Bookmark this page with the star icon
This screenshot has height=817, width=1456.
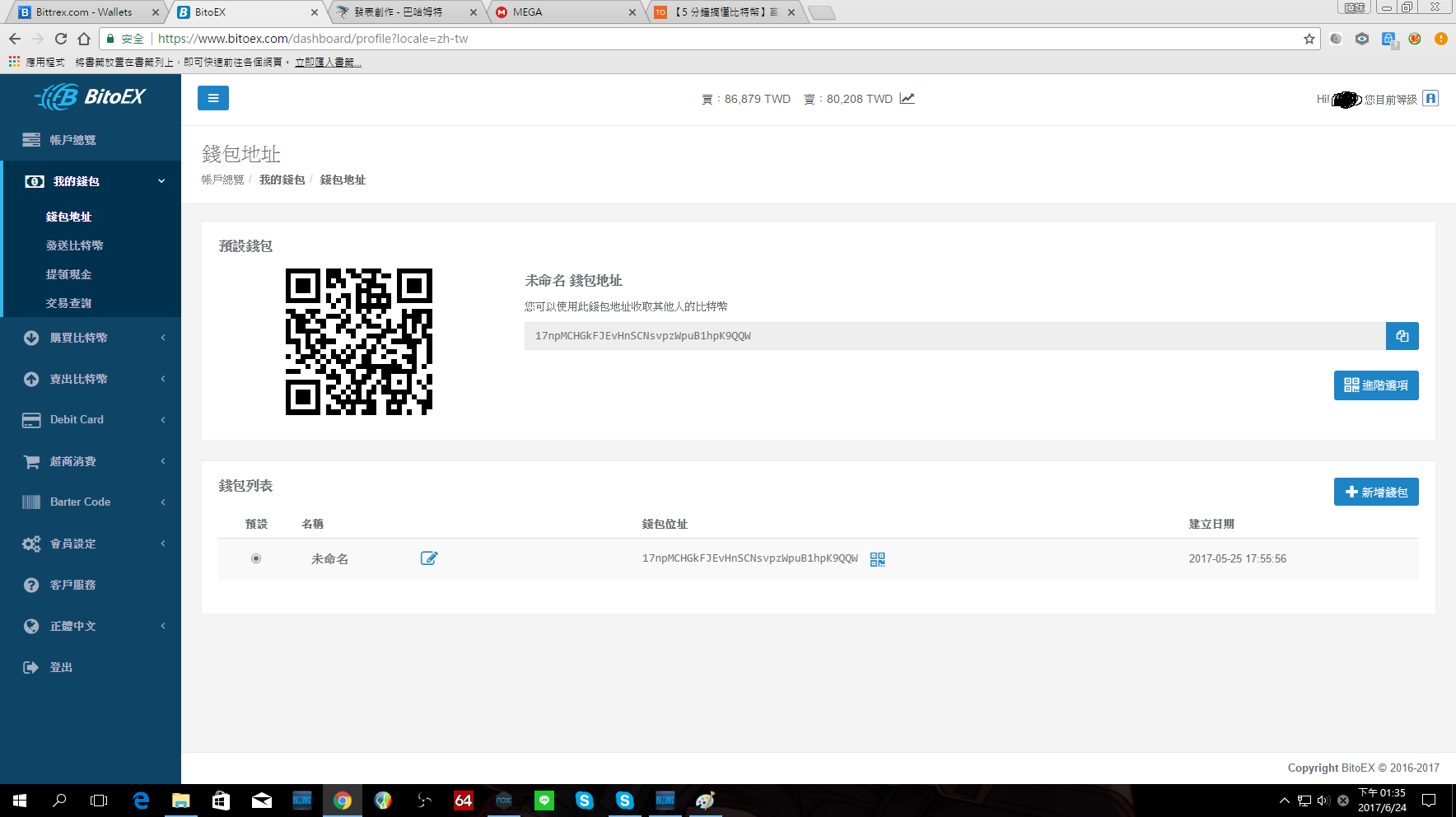(1309, 39)
